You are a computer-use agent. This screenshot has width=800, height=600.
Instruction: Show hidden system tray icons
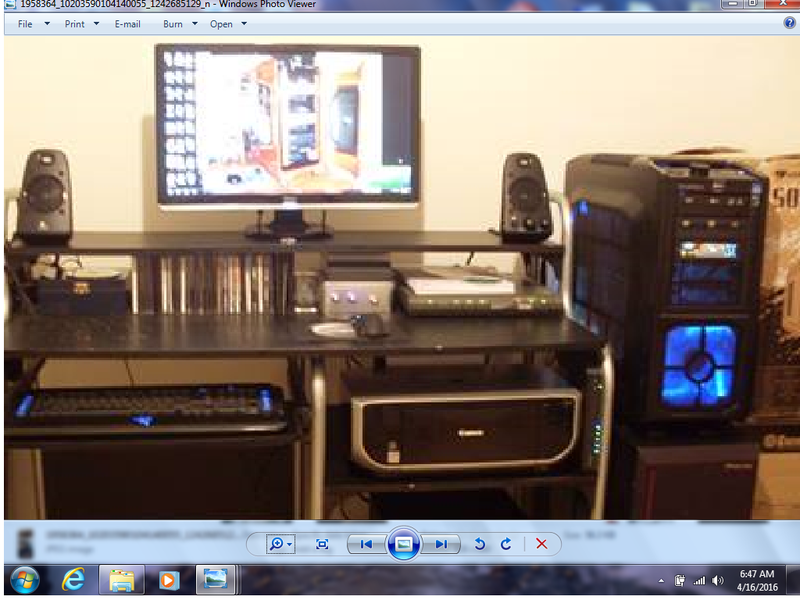661,581
